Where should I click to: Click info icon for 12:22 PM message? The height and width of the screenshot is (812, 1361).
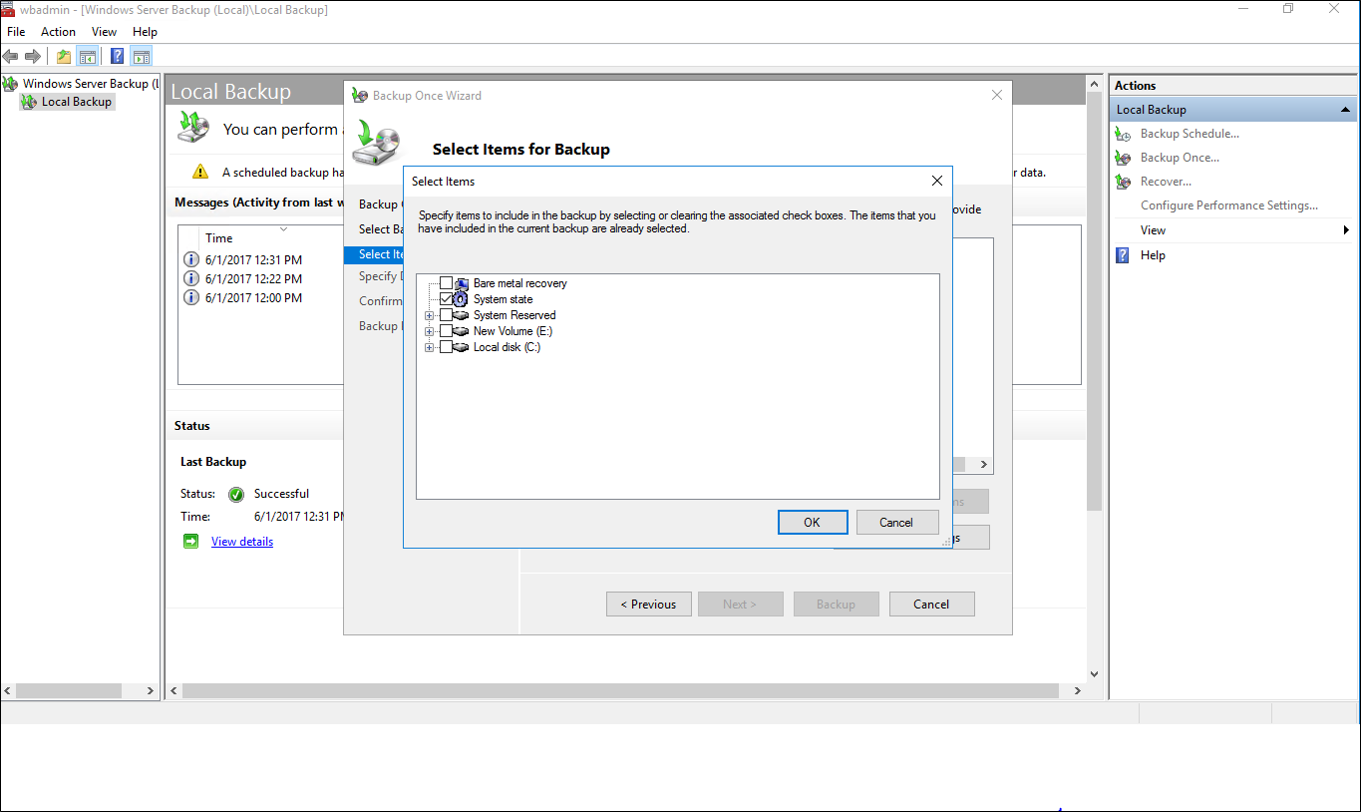tap(192, 279)
